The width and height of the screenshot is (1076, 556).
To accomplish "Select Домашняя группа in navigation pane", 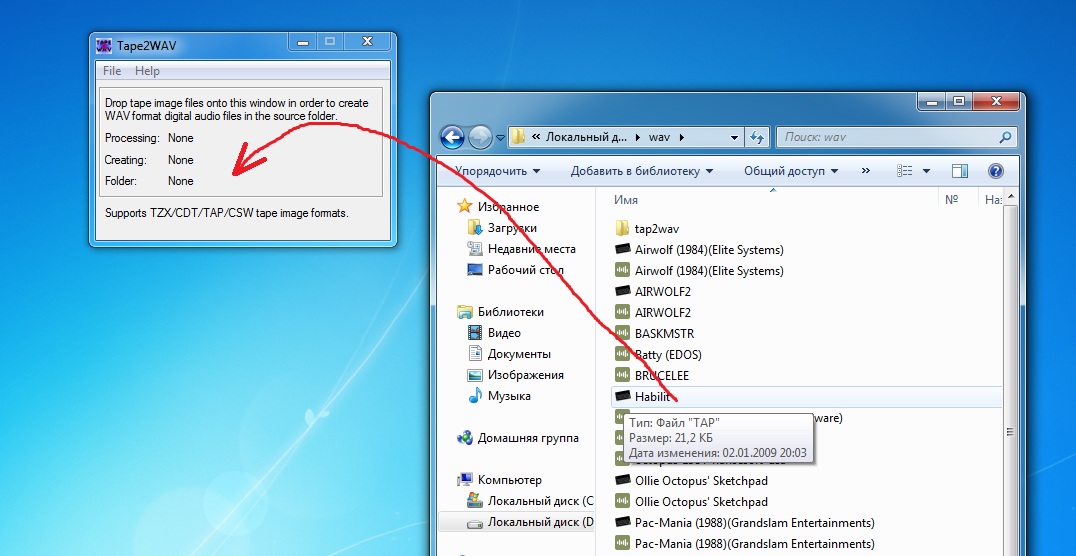I will [x=527, y=438].
